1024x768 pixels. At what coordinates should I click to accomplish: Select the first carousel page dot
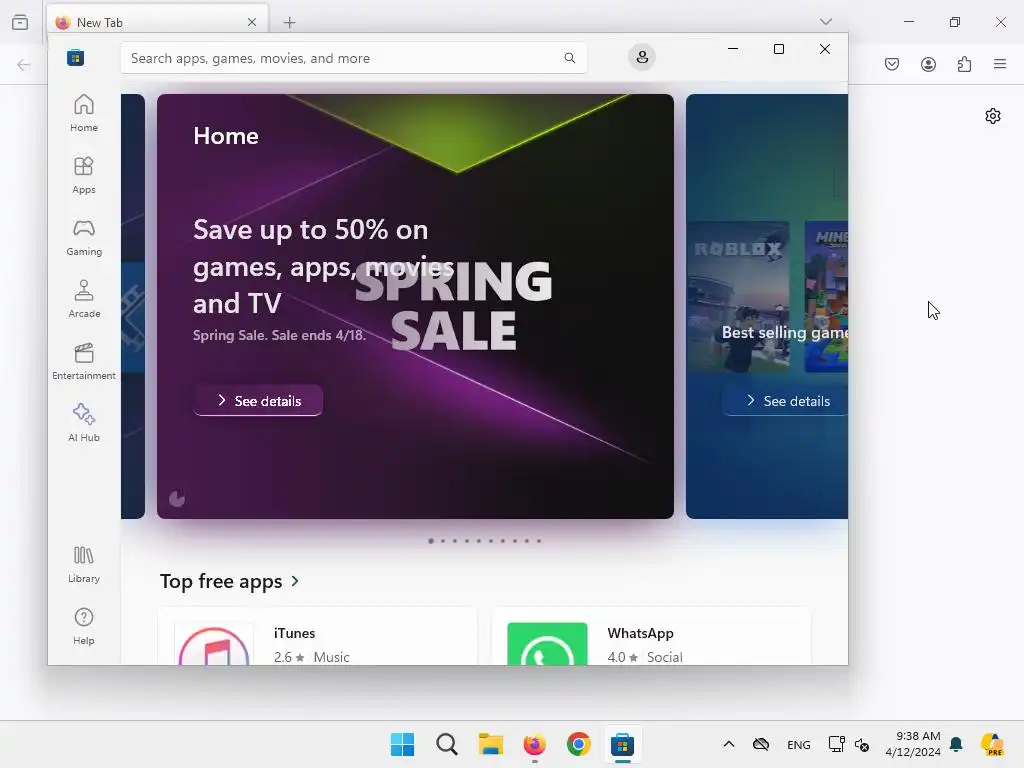[x=431, y=541]
